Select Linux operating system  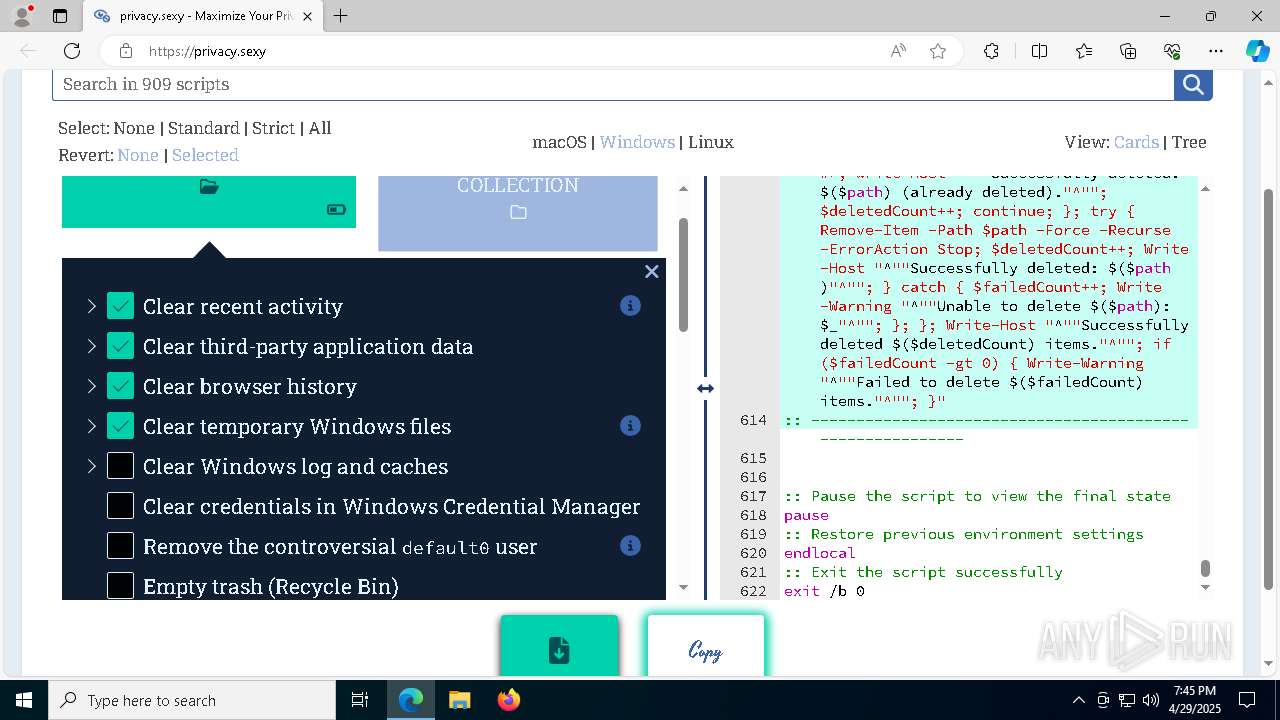[711, 142]
